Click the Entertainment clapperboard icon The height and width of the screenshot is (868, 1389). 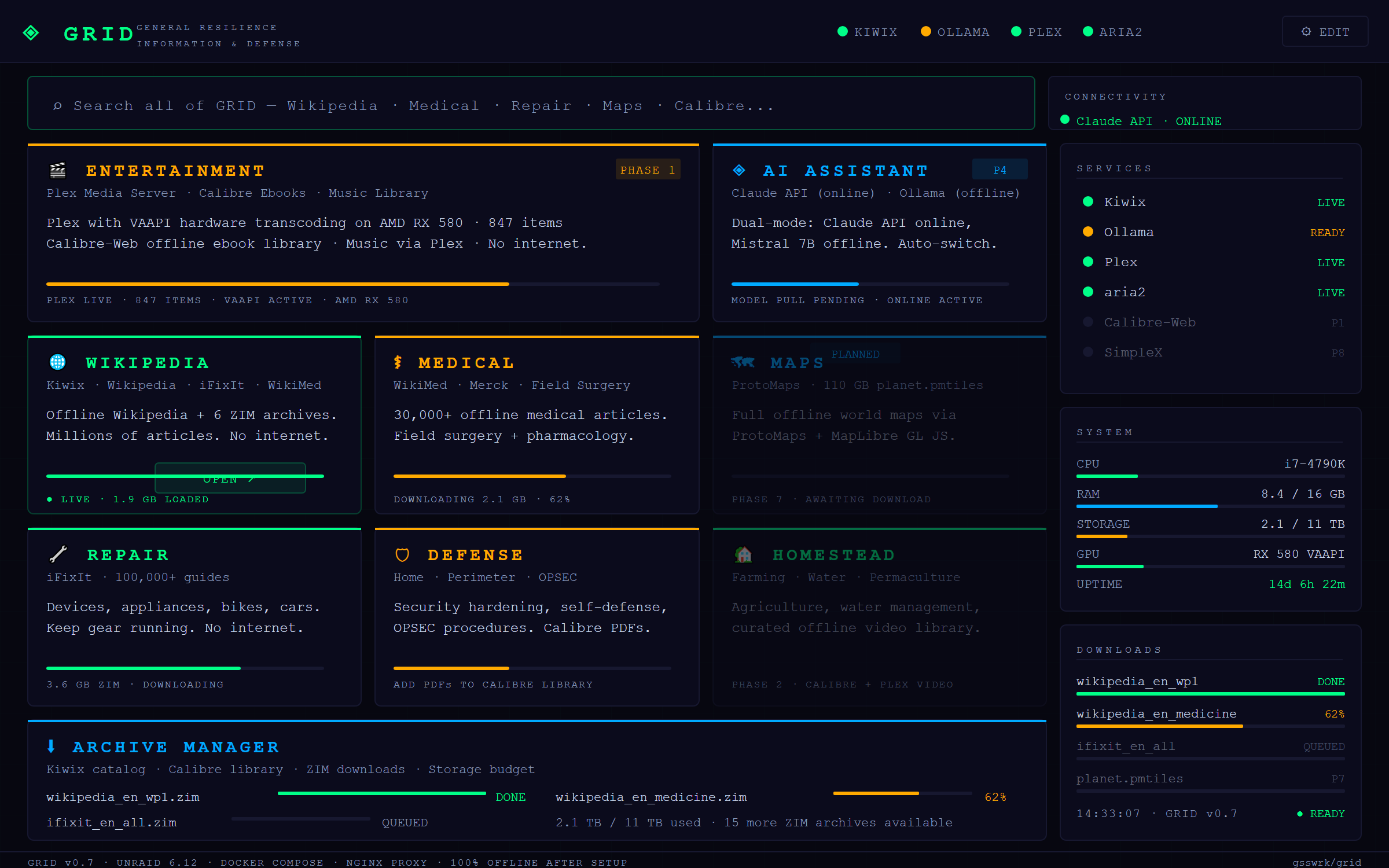pos(58,170)
